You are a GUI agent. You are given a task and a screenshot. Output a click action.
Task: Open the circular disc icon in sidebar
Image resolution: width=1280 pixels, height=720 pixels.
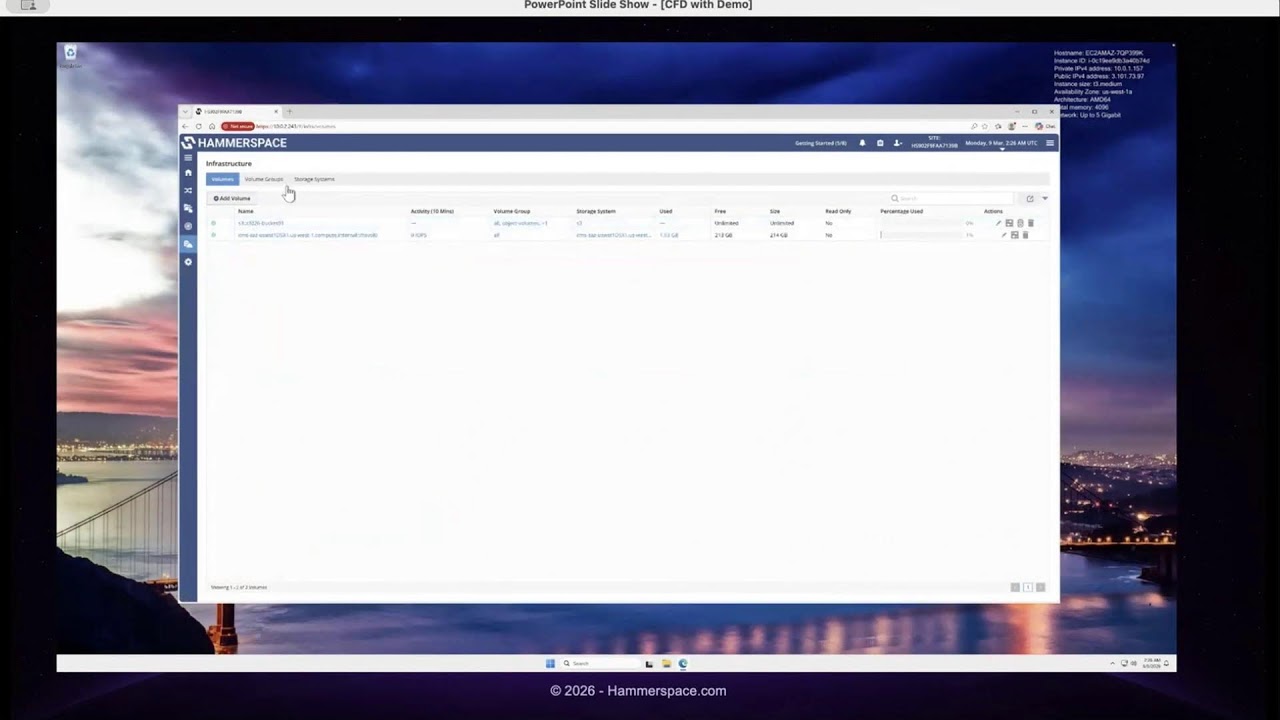coord(188,226)
